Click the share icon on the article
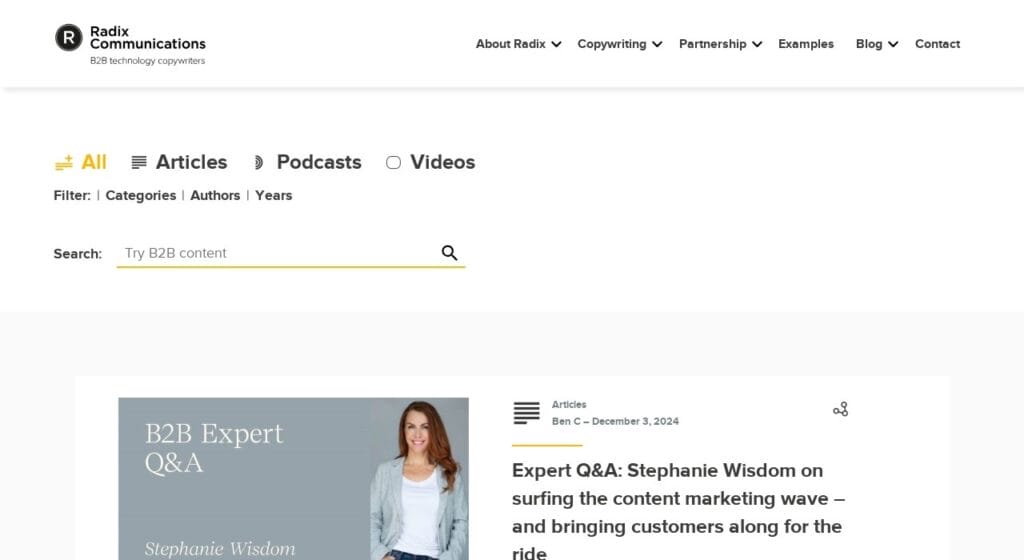Viewport: 1024px width, 560px height. click(x=840, y=409)
